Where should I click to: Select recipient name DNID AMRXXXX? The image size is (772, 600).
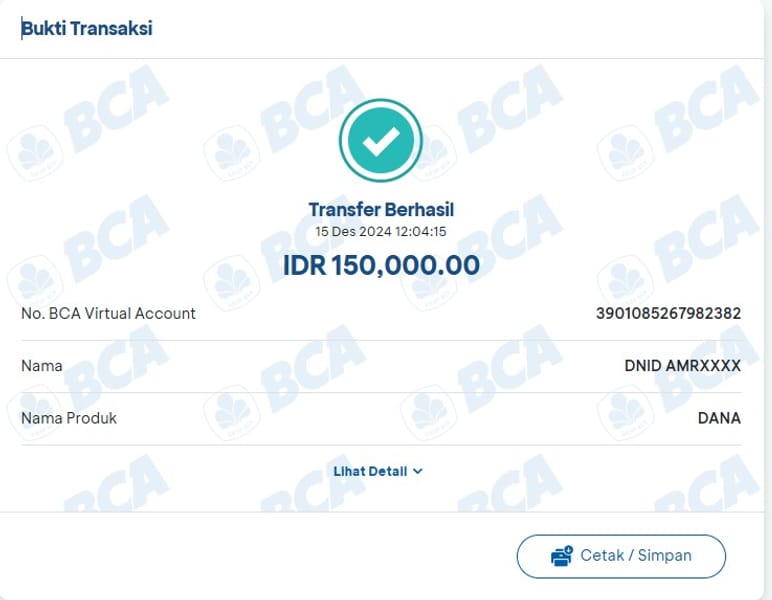[x=682, y=366]
